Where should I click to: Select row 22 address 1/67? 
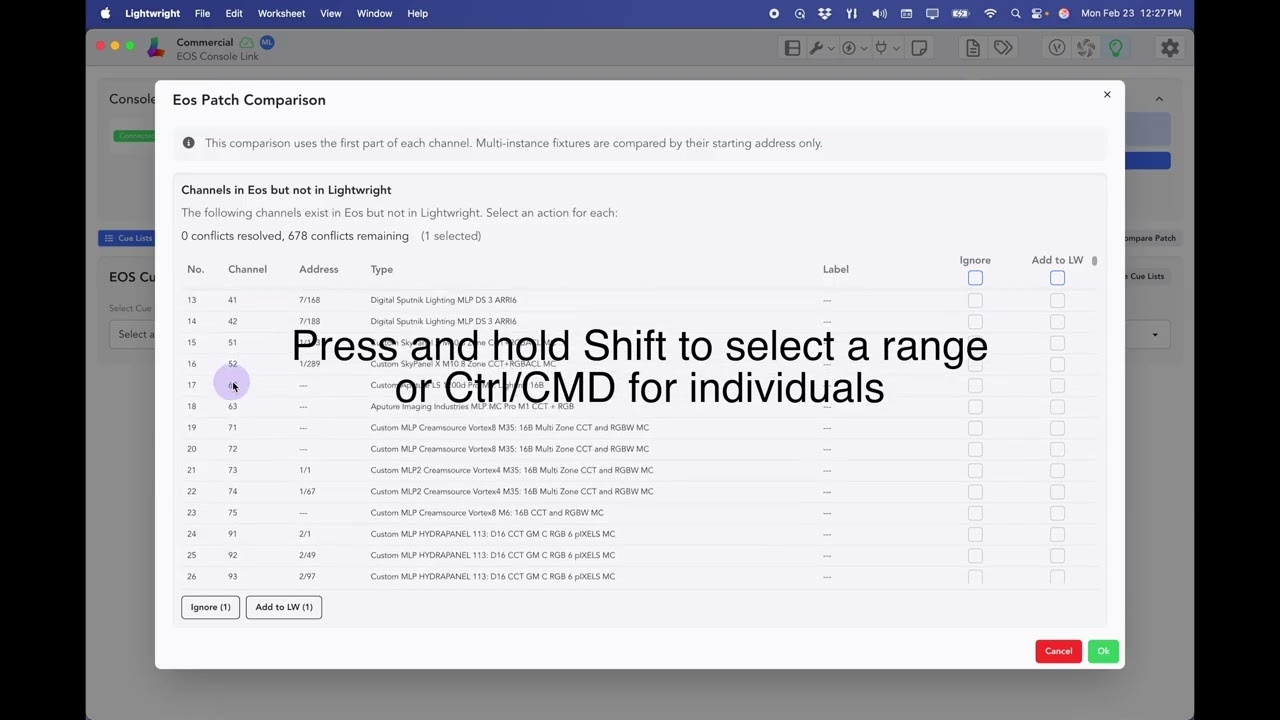click(640, 491)
